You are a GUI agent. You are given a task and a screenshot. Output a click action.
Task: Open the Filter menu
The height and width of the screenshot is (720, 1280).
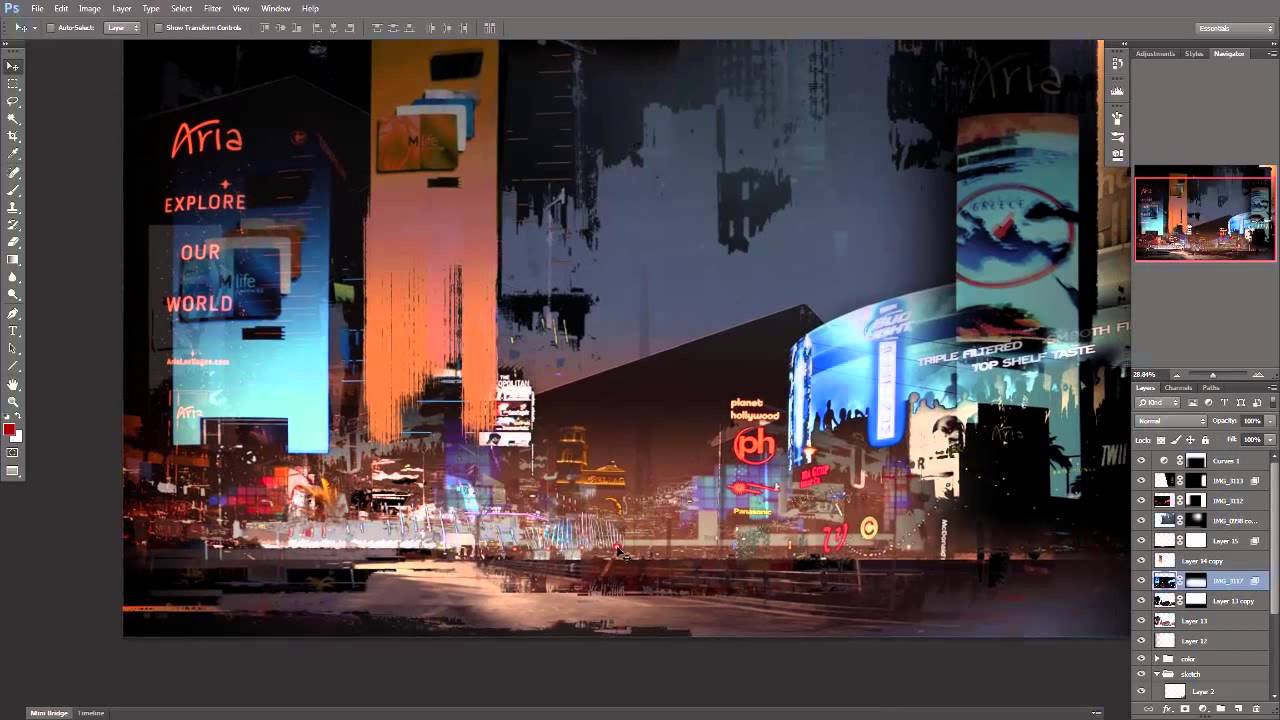tap(213, 8)
